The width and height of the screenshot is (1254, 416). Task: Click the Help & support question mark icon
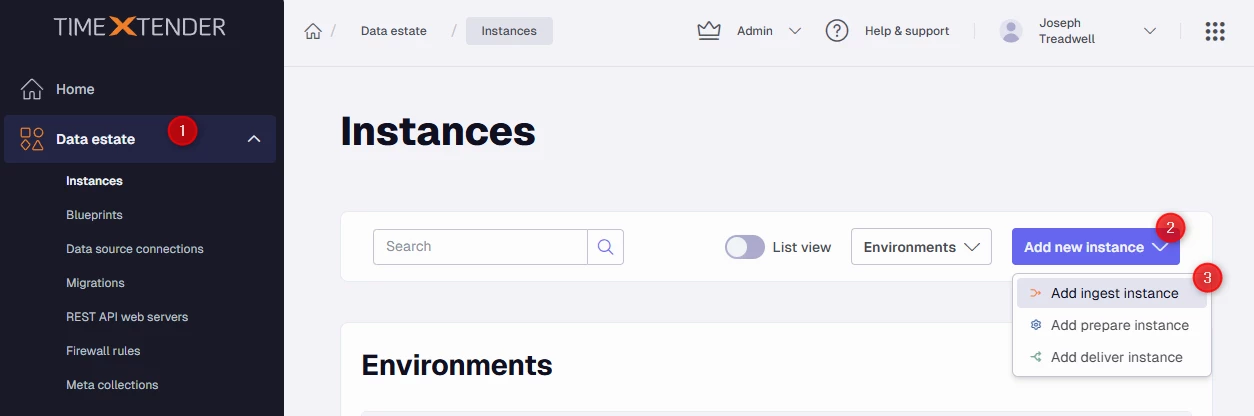click(x=837, y=31)
